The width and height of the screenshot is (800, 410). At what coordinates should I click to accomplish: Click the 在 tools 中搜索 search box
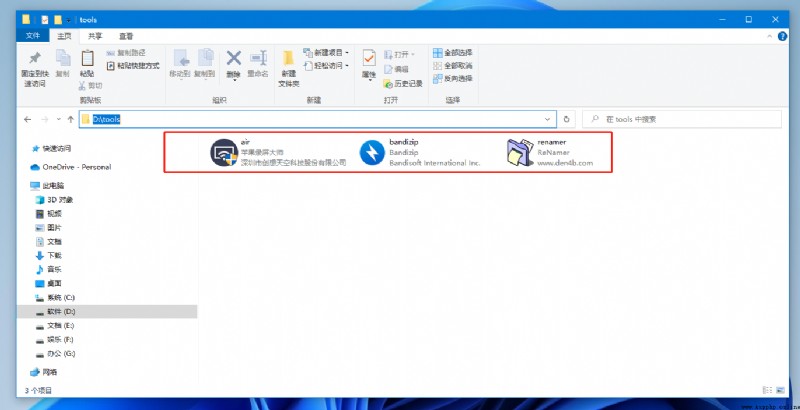682,119
